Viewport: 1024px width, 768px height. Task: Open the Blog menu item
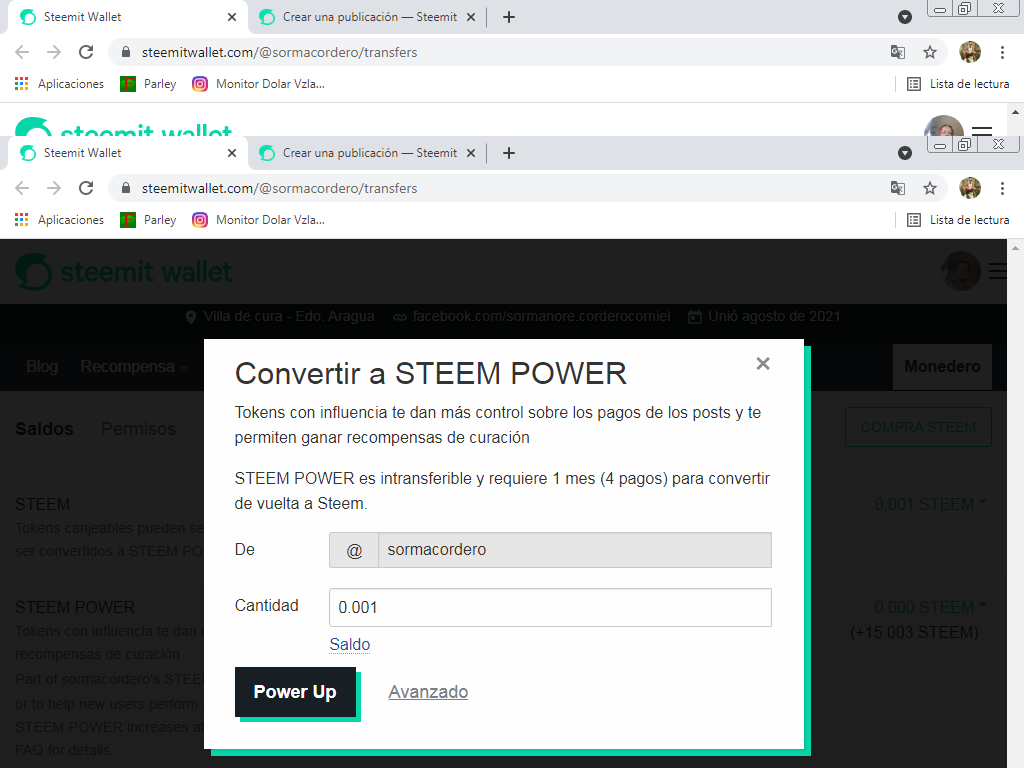[x=42, y=366]
